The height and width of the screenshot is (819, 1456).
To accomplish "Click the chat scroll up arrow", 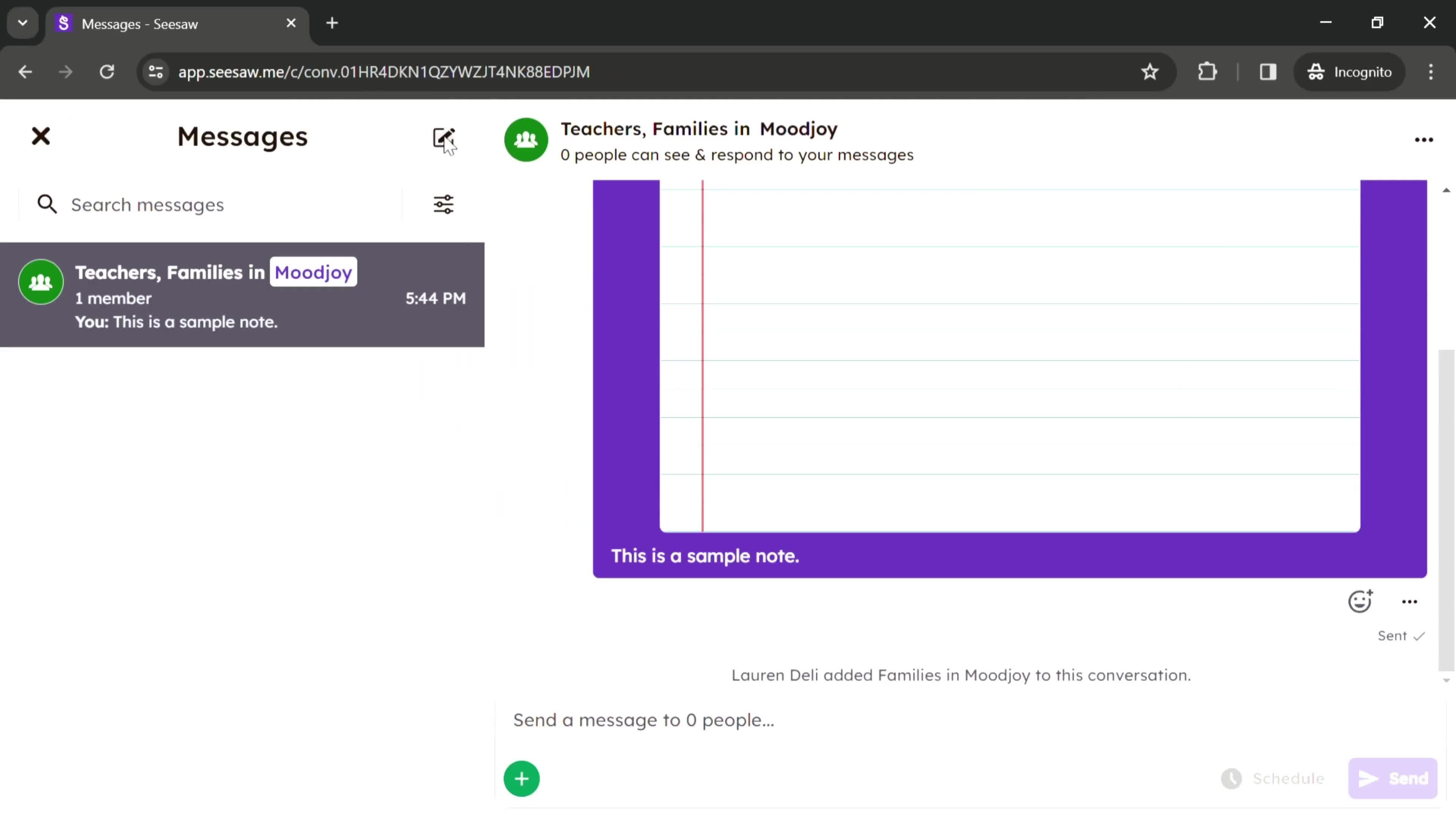I will (x=1447, y=190).
